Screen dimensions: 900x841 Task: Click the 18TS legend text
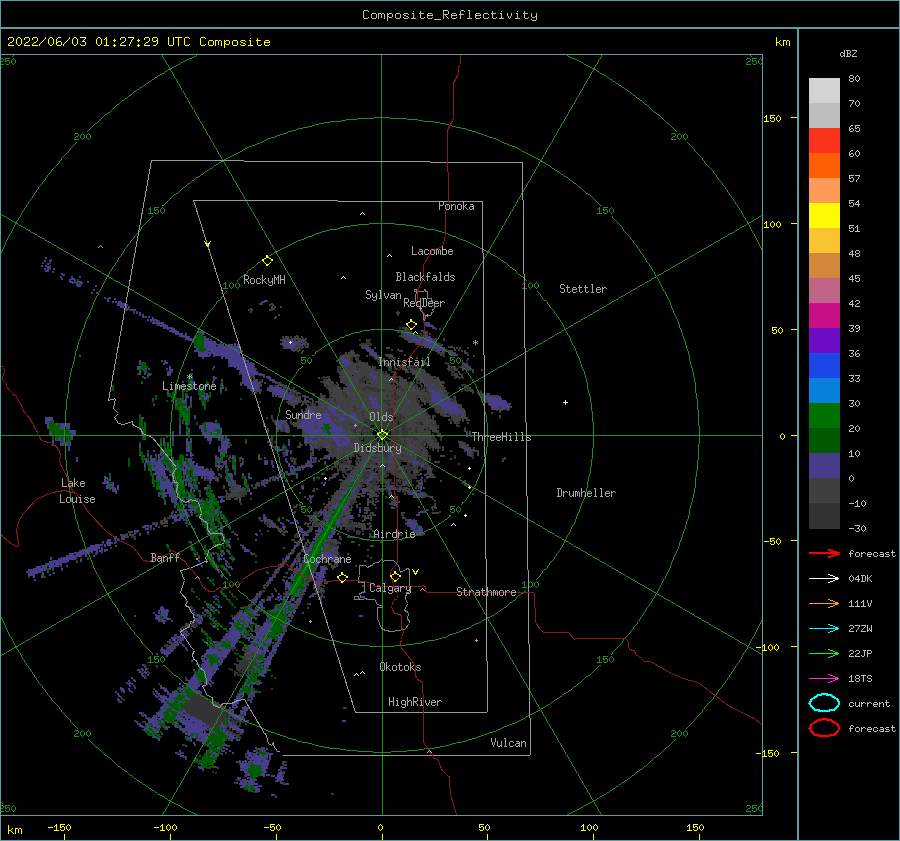pyautogui.click(x=860, y=679)
